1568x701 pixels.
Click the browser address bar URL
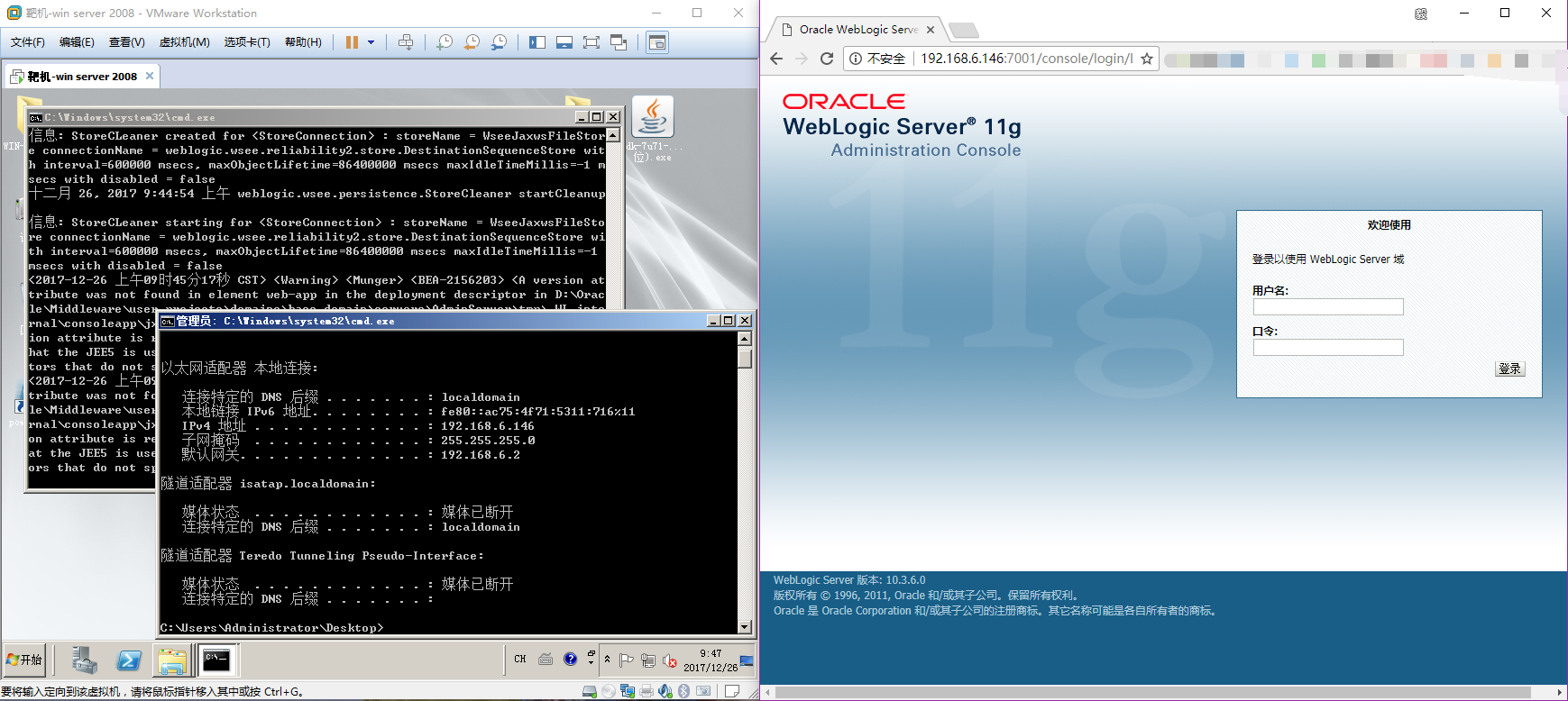coord(1026,59)
